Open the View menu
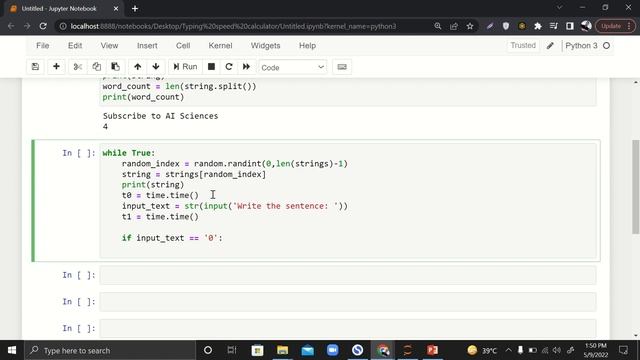This screenshot has width=640, height=360. point(109,46)
